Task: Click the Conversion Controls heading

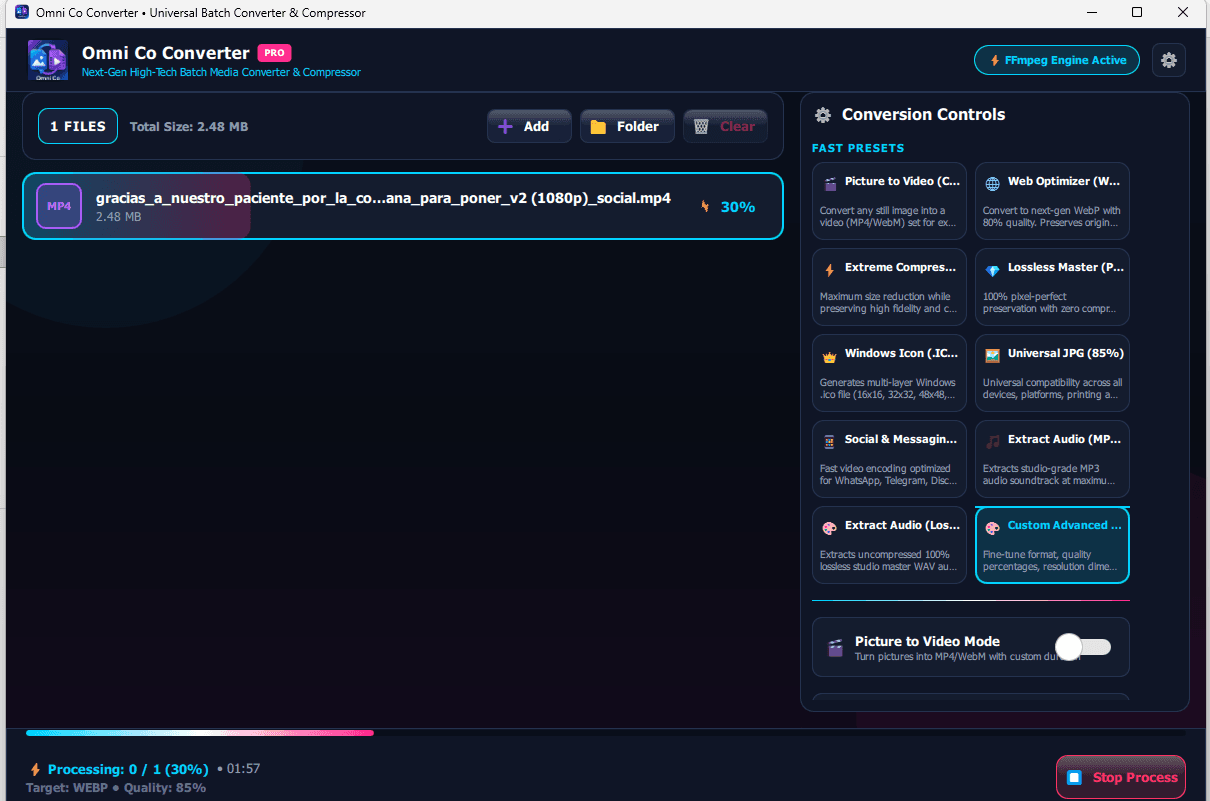Action: click(923, 115)
